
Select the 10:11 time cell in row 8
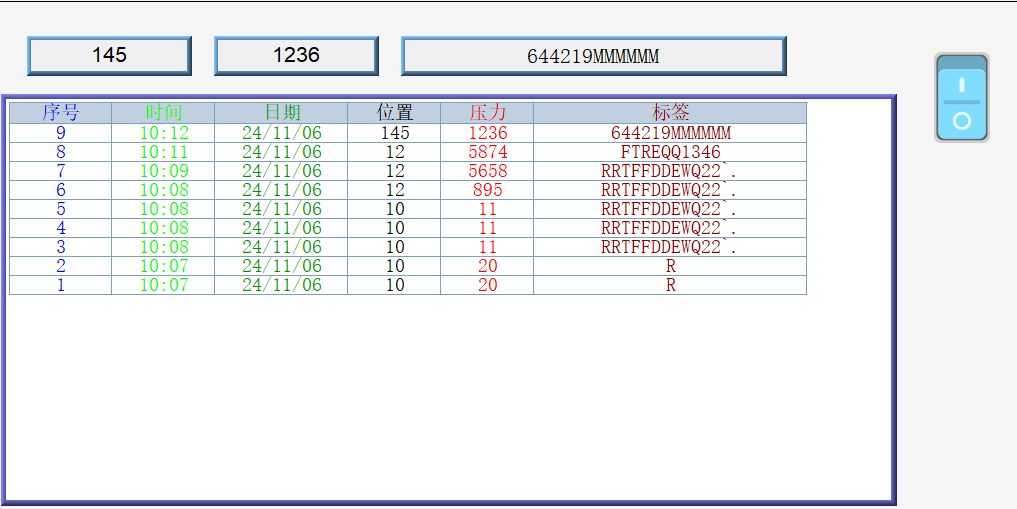coord(163,152)
